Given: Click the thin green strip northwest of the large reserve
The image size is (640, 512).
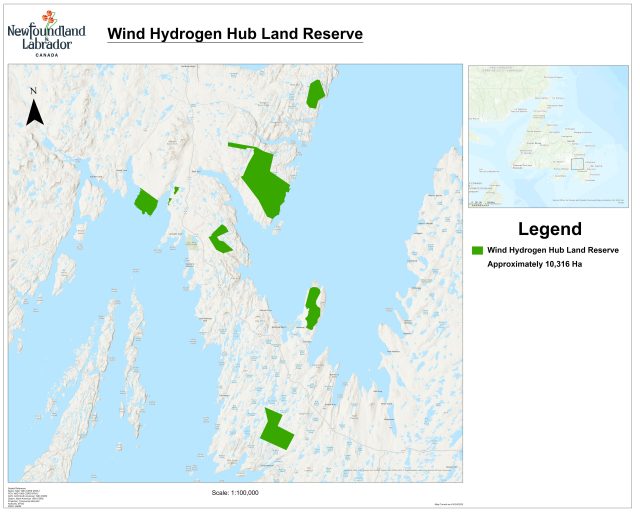Looking at the screenshot, I should tap(238, 146).
